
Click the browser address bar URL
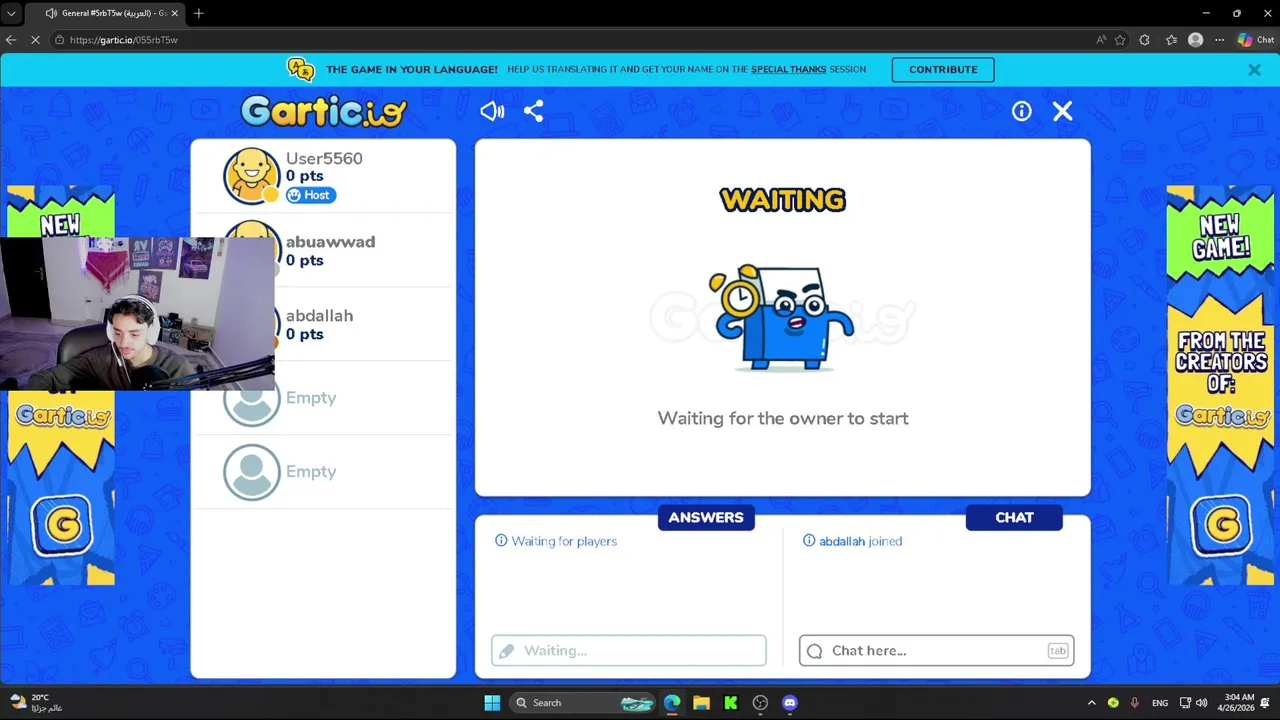point(124,40)
